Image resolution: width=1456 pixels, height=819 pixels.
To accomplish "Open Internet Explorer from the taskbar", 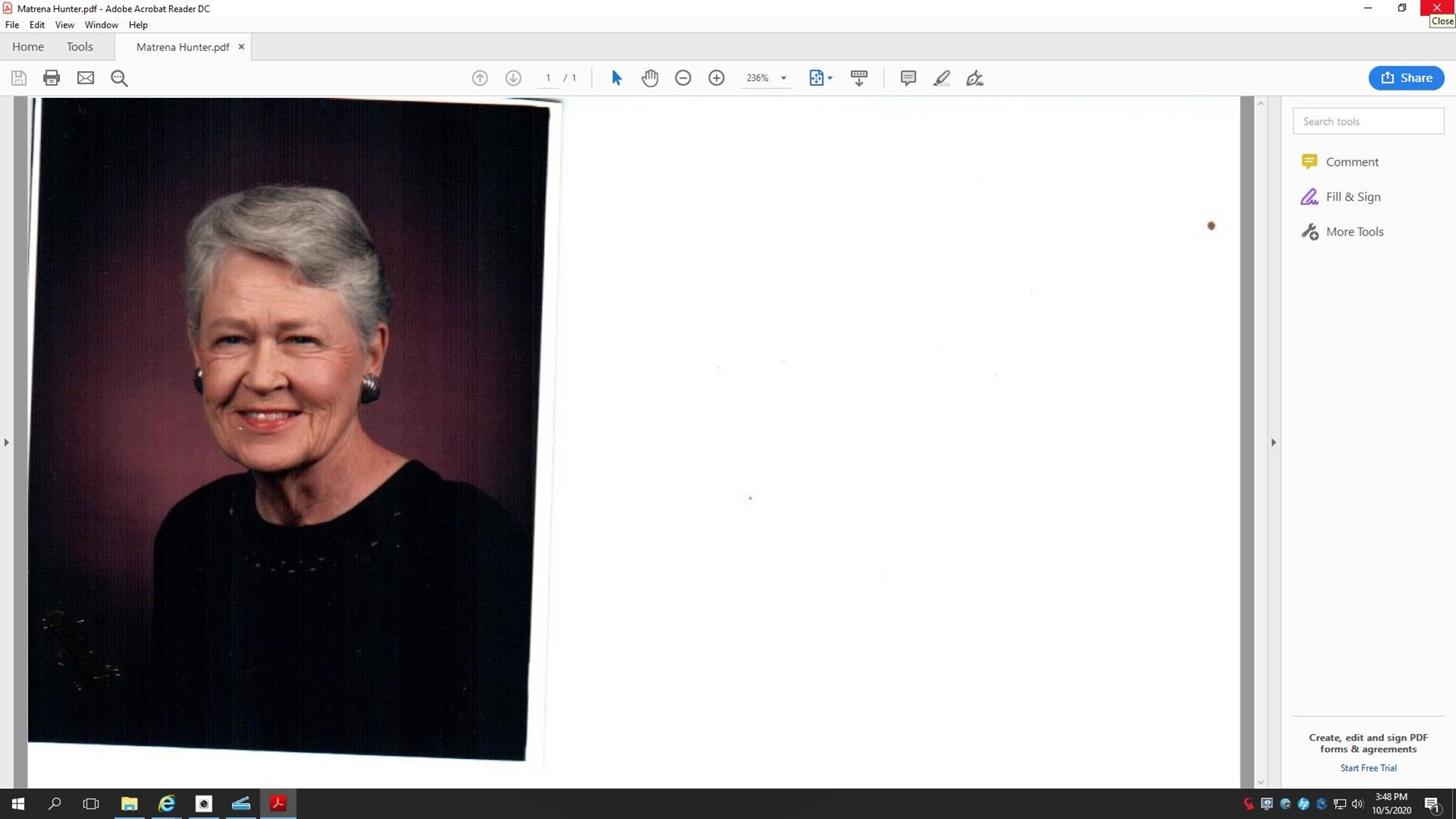I will pos(166,804).
